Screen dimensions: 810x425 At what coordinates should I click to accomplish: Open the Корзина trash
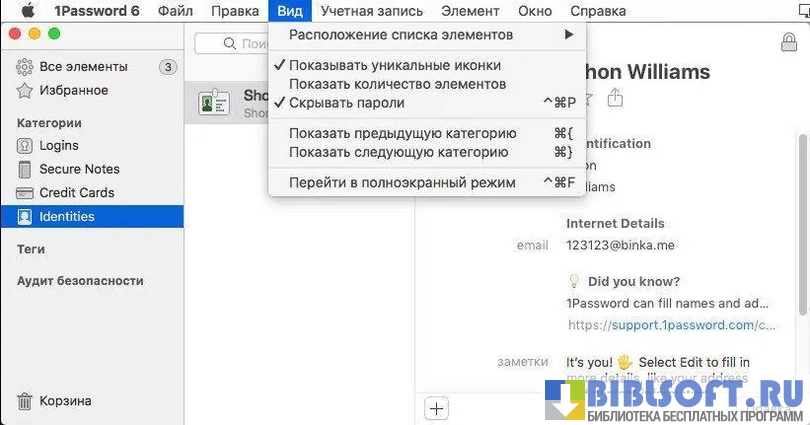(x=65, y=401)
